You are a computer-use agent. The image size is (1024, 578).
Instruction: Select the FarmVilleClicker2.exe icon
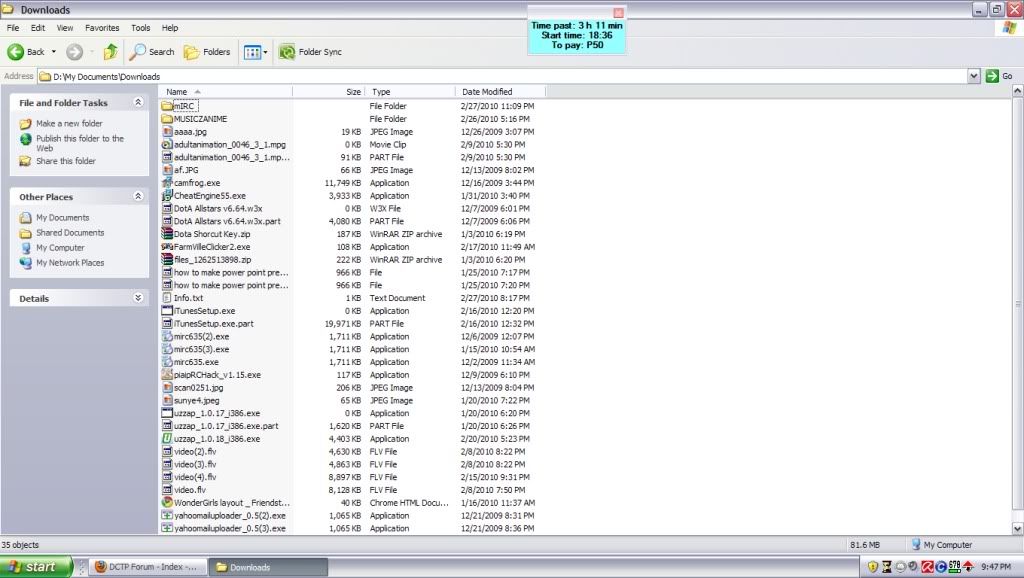point(167,247)
